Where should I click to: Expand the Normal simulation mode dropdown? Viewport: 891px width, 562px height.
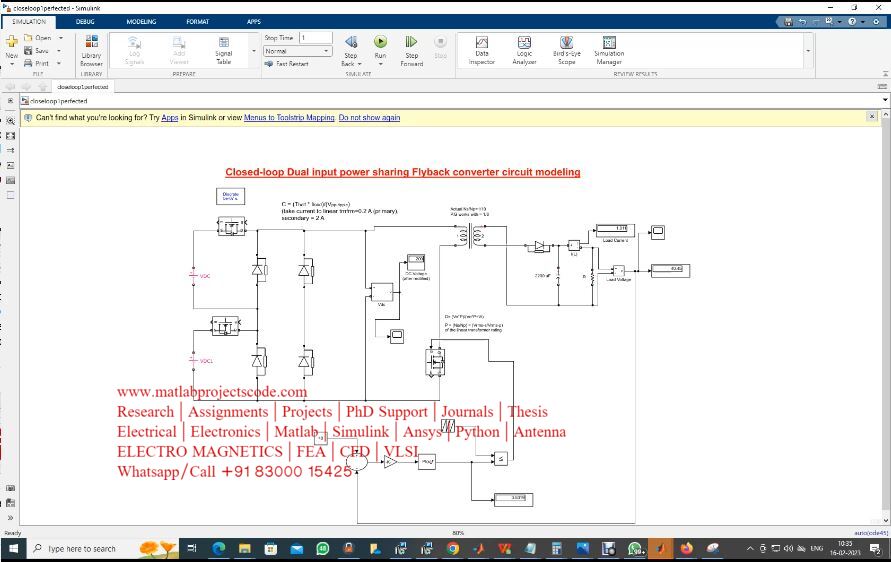point(327,51)
